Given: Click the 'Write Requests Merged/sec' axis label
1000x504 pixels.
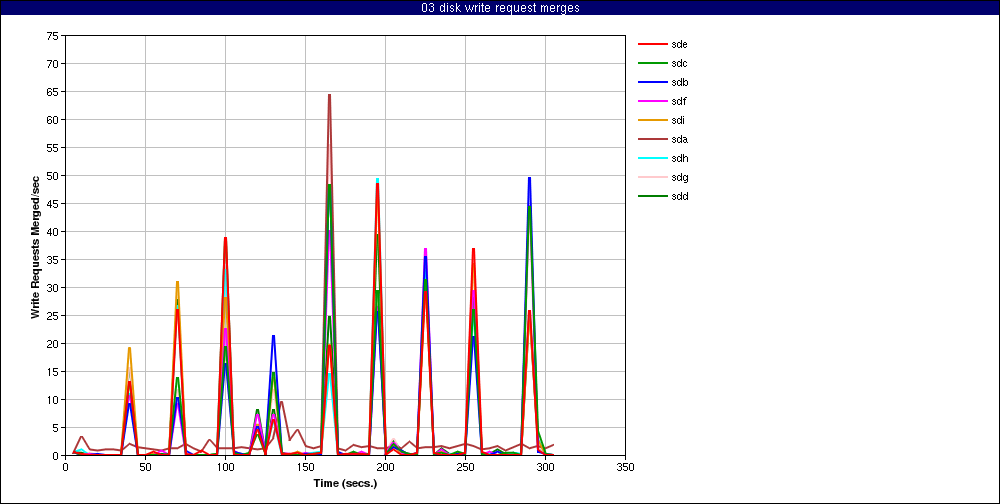Looking at the screenshot, I should [36, 246].
